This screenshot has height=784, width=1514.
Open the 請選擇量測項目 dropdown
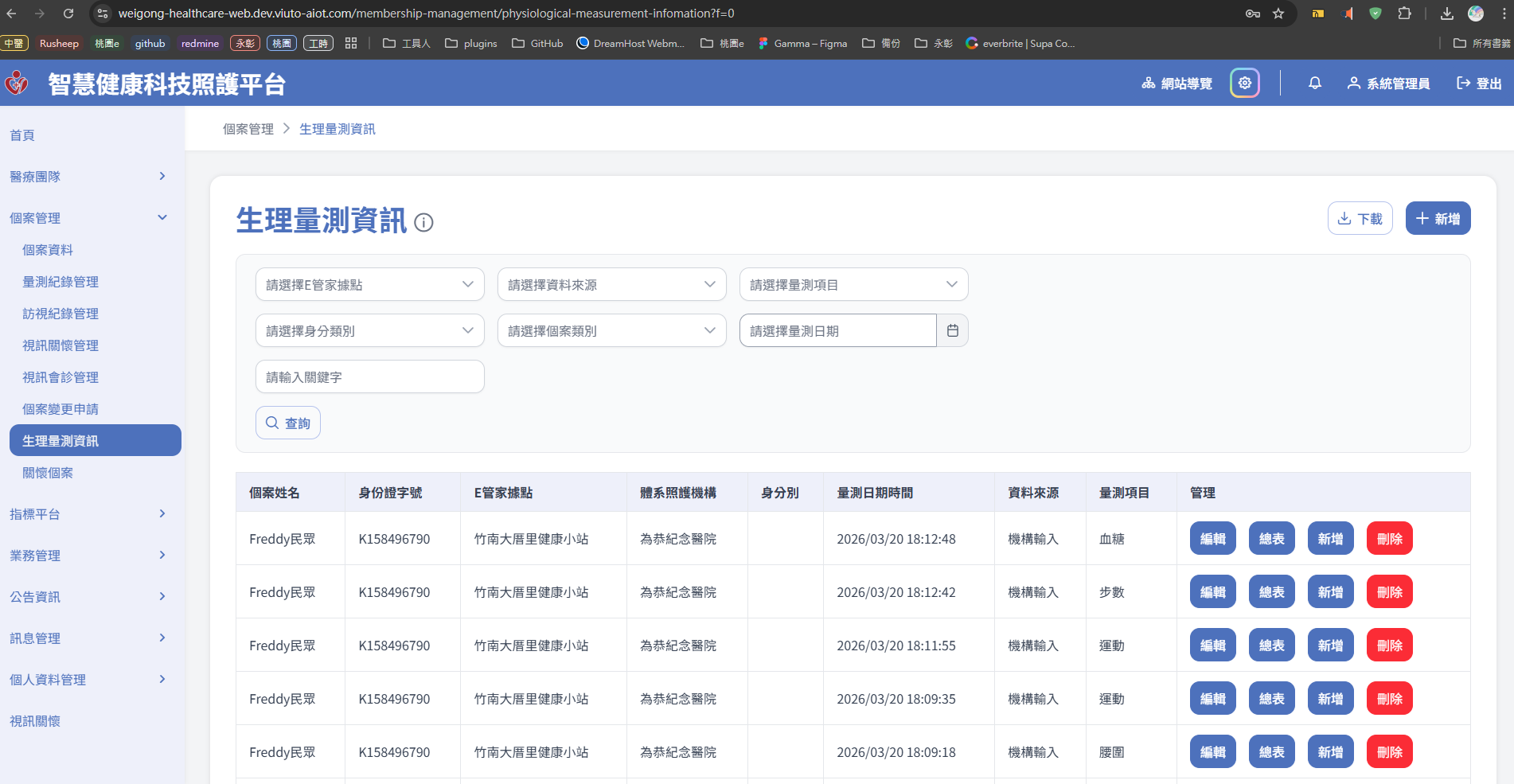(x=853, y=284)
